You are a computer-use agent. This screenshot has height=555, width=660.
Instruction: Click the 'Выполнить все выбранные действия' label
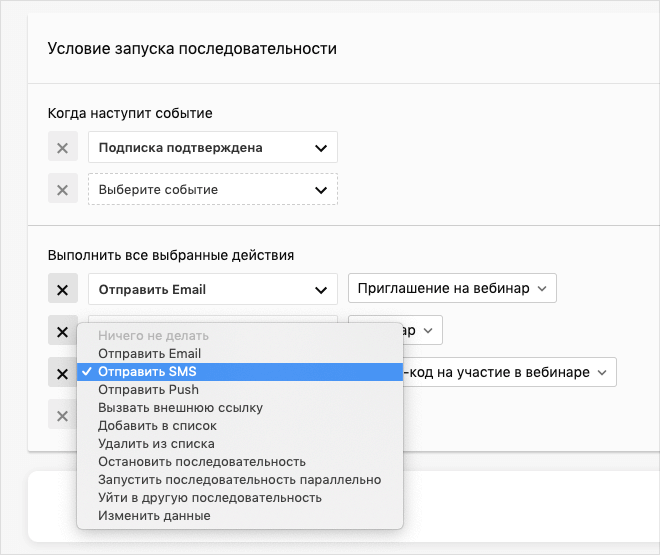(171, 255)
